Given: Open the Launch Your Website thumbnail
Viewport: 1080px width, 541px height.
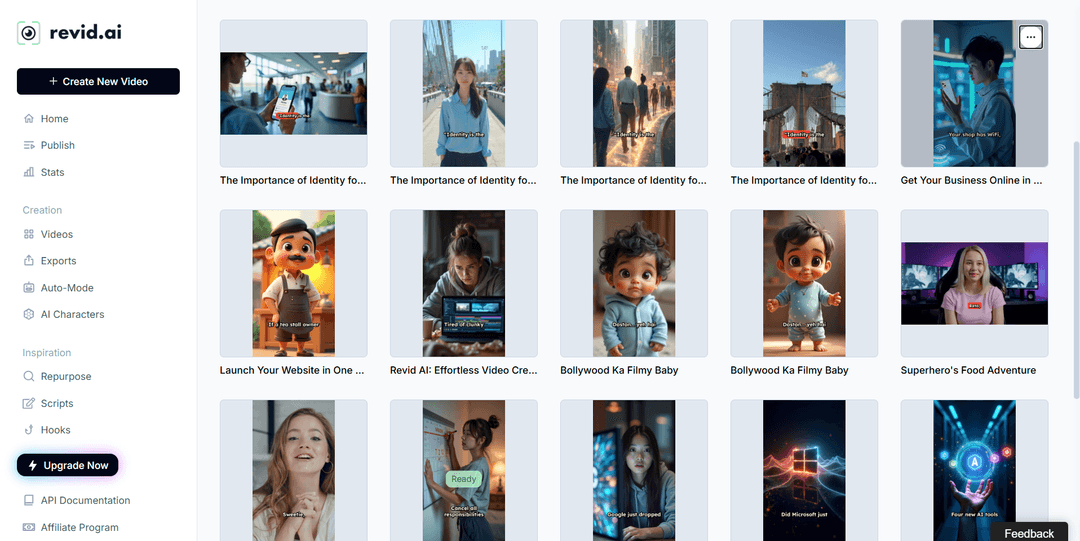Looking at the screenshot, I should (x=293, y=283).
